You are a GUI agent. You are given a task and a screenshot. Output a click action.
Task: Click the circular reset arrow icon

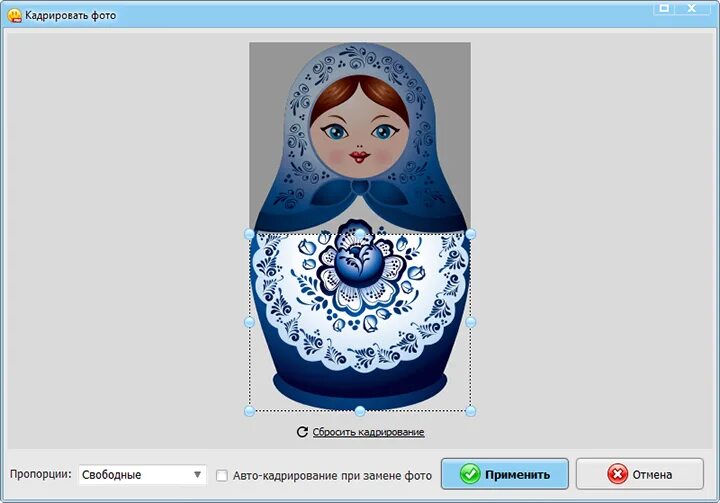302,432
